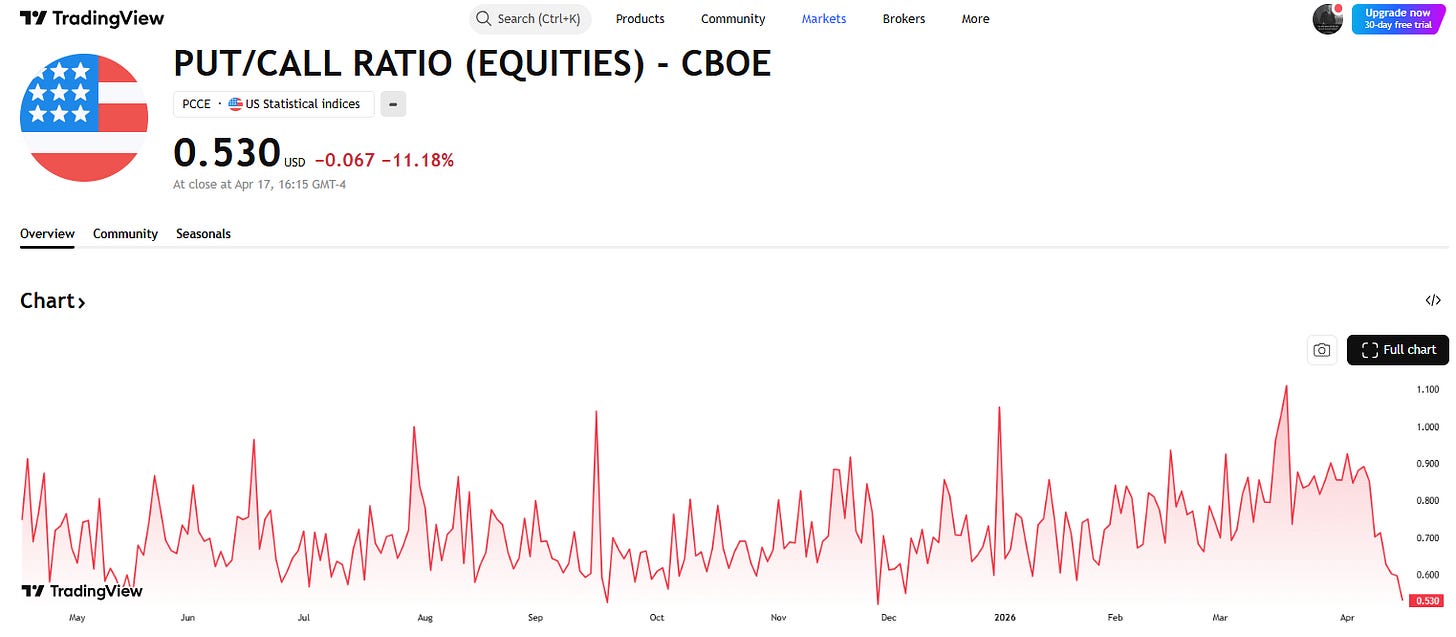1456x637 pixels.
Task: Click the embed code icon
Action: point(1433,300)
